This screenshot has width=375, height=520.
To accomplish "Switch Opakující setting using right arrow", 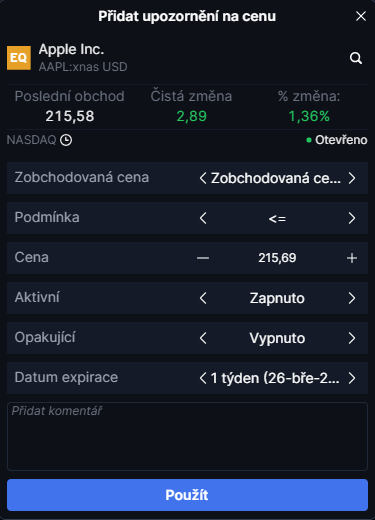I will point(352,338).
